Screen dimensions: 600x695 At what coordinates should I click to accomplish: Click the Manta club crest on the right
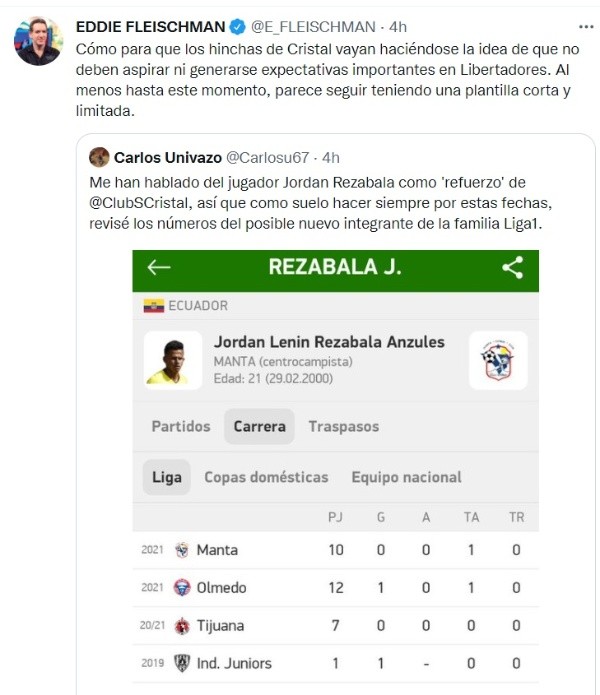click(x=497, y=360)
